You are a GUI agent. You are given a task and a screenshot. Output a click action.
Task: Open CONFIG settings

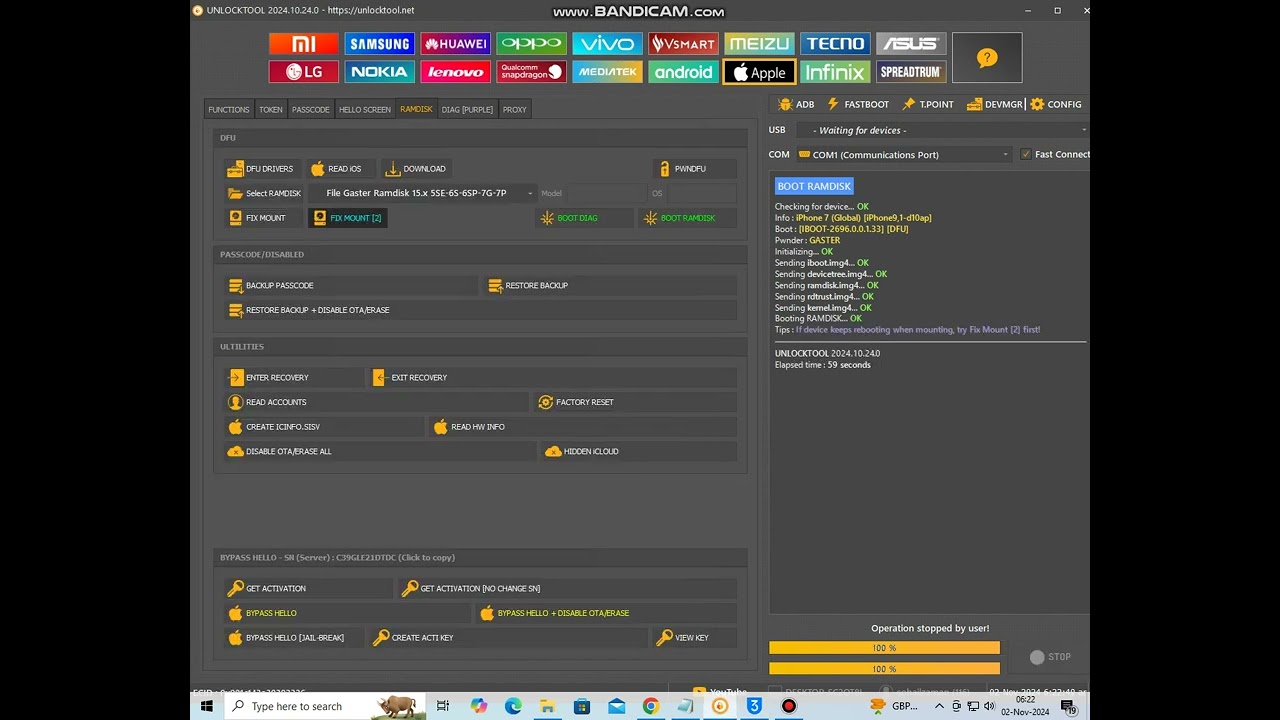1056,104
